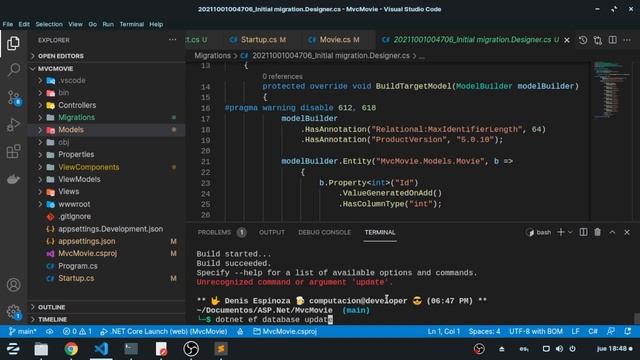Click the main branch status bar item
Screen dimensions: 640x360
(23, 331)
